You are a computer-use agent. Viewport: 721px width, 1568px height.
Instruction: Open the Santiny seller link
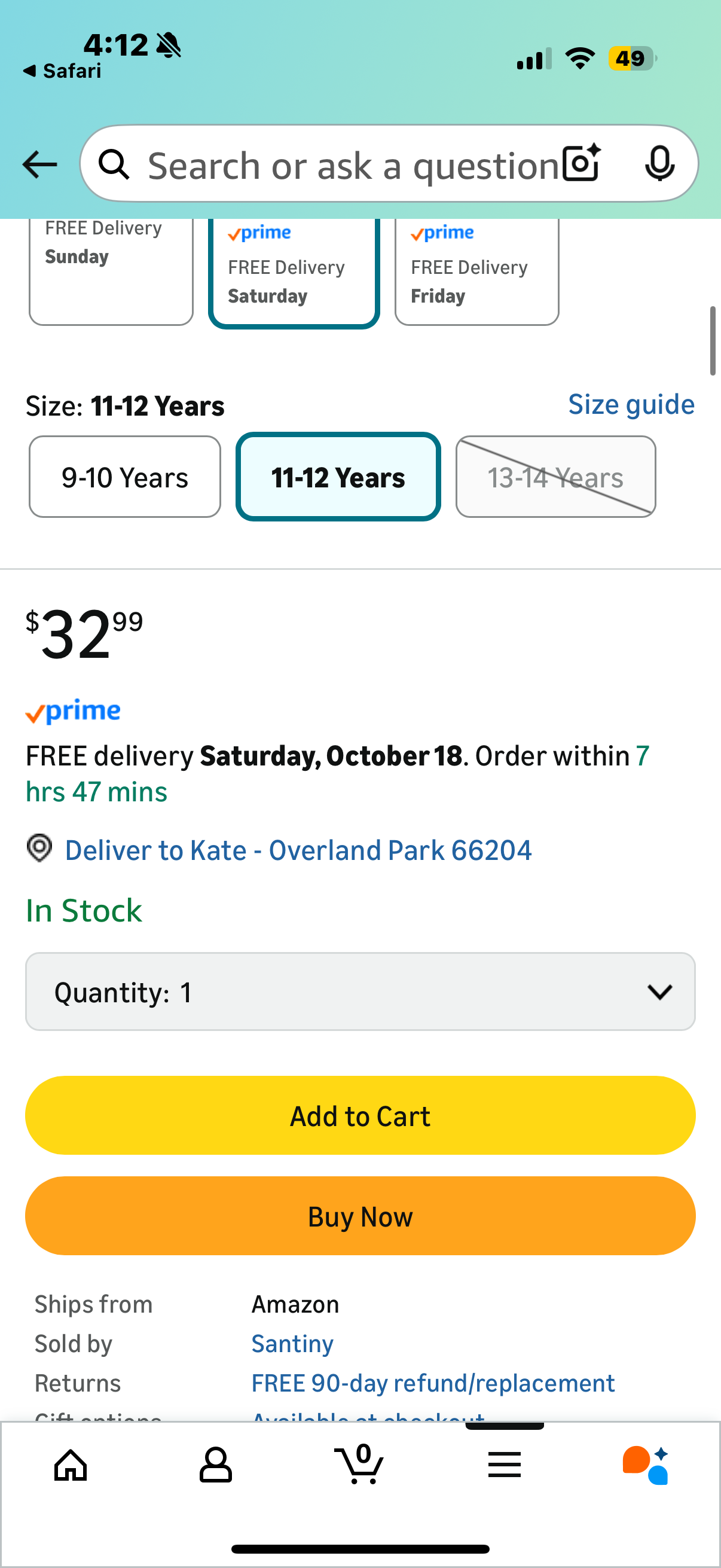pyautogui.click(x=292, y=1343)
